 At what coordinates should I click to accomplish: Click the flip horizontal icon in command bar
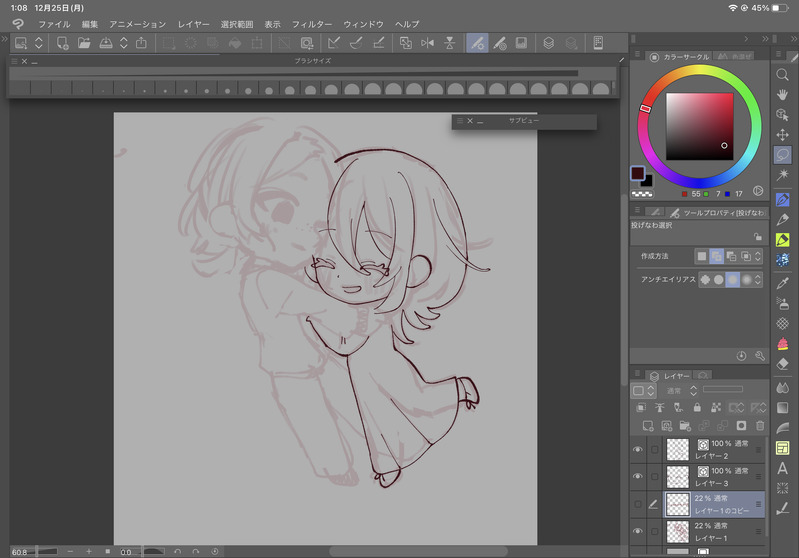coord(427,43)
